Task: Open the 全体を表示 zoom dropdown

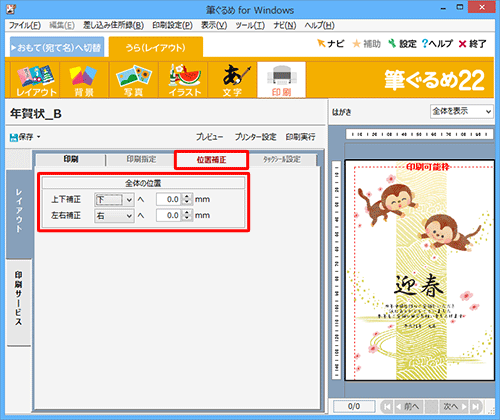Action: coord(462,111)
